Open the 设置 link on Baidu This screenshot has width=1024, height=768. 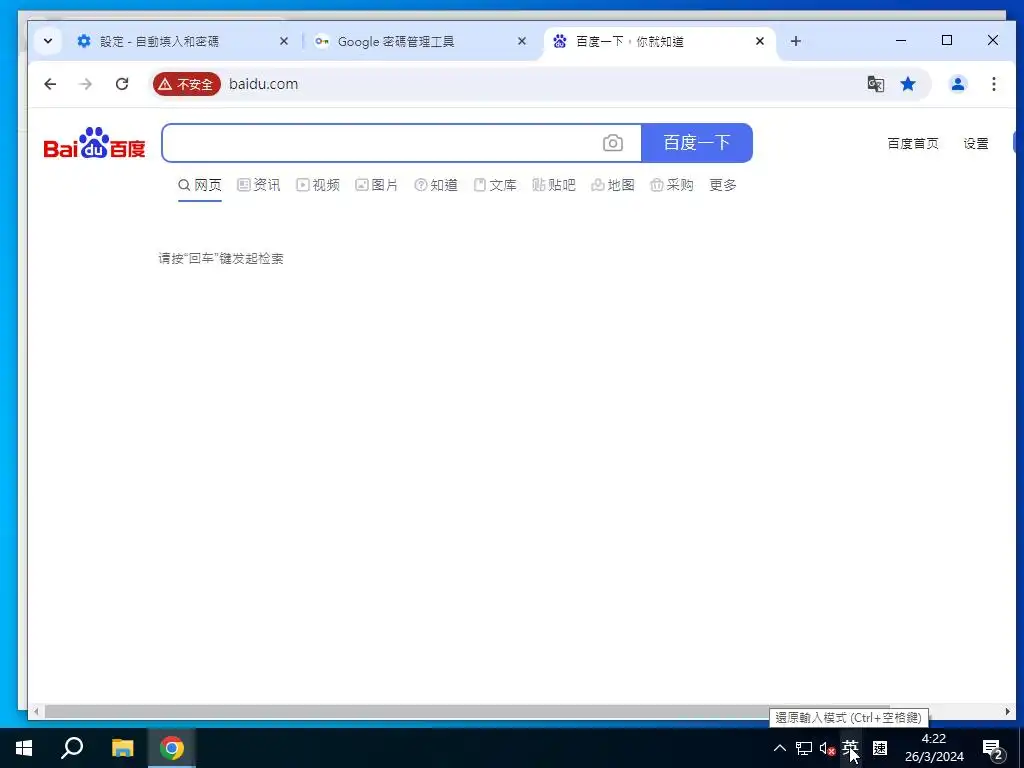point(976,144)
